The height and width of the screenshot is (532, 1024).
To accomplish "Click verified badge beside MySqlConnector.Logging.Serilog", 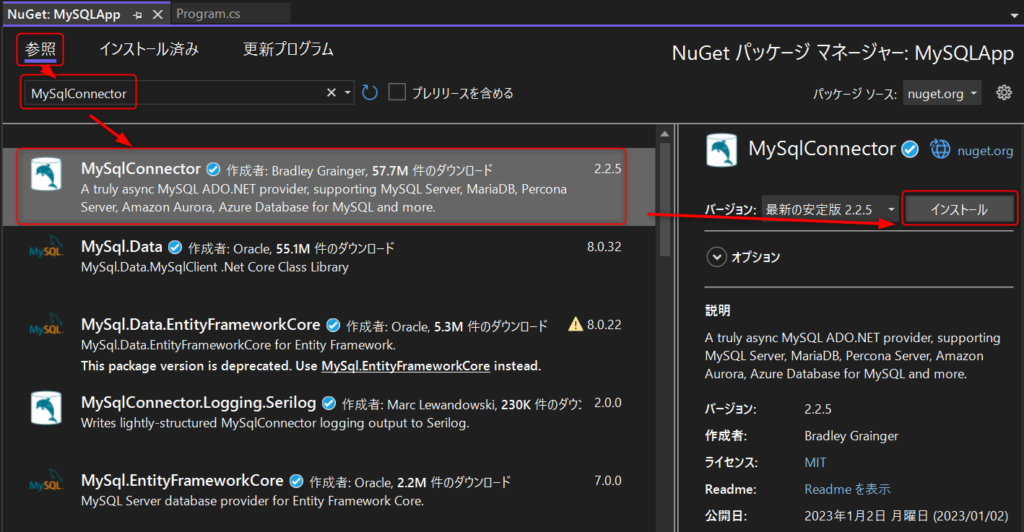I will 329,403.
